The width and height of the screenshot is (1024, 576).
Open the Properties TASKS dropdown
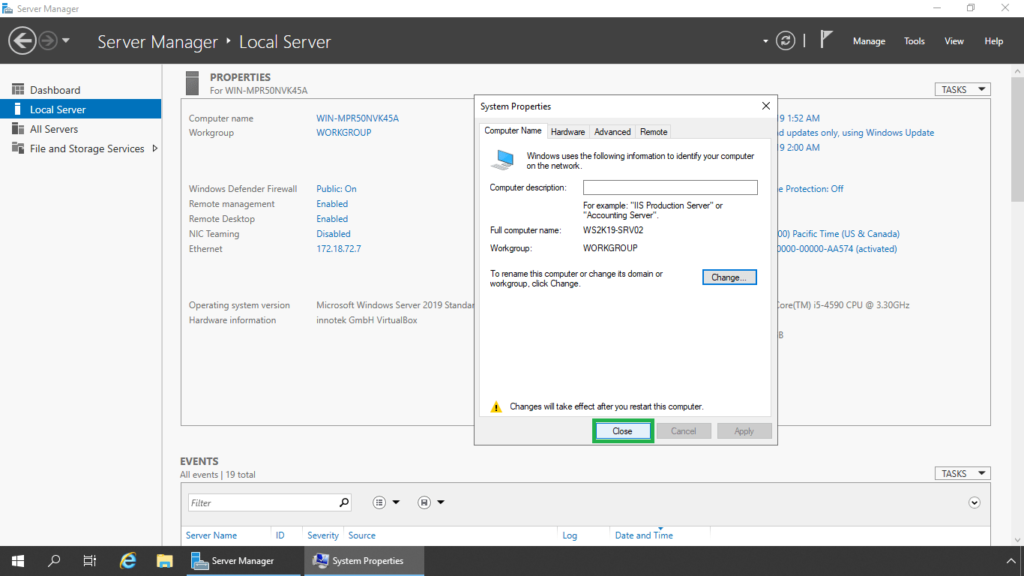tap(963, 89)
